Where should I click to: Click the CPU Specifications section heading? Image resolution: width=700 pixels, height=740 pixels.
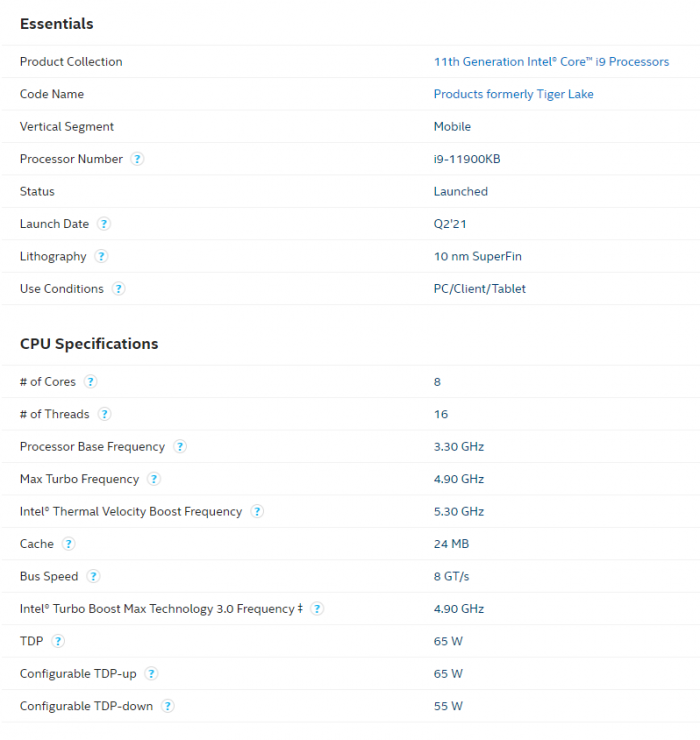[89, 344]
